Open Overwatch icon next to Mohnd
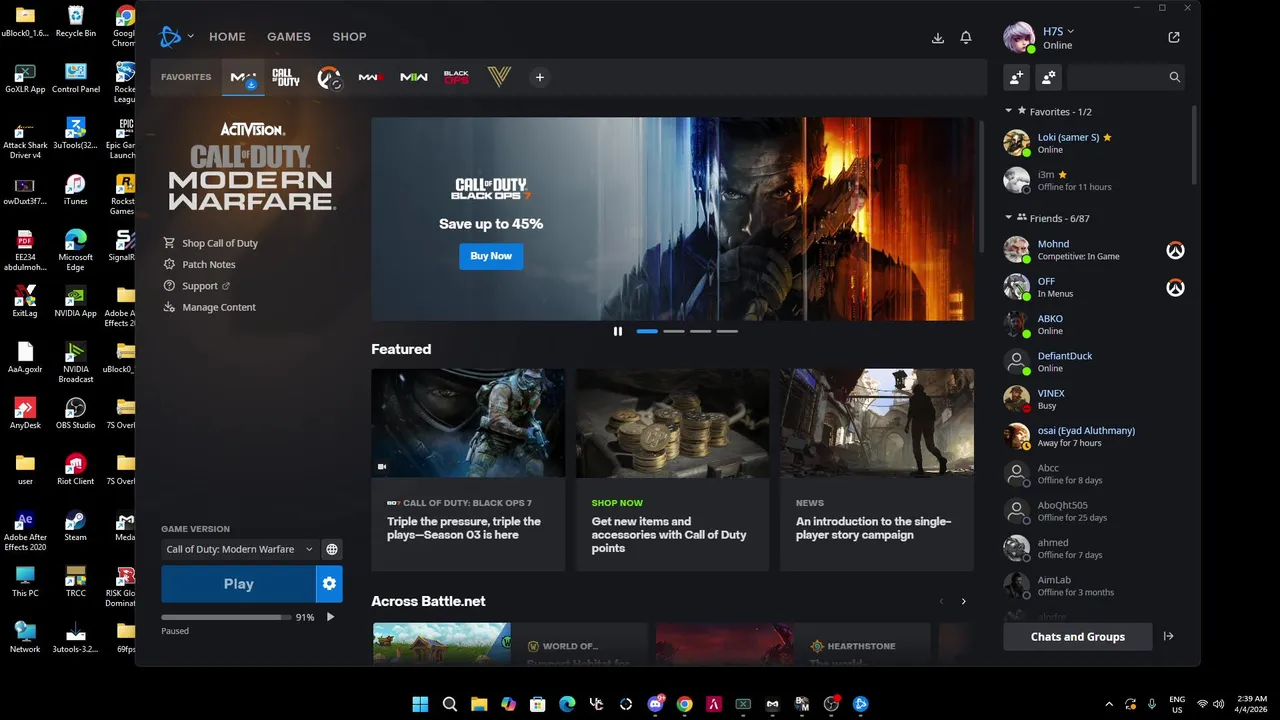 1176,250
